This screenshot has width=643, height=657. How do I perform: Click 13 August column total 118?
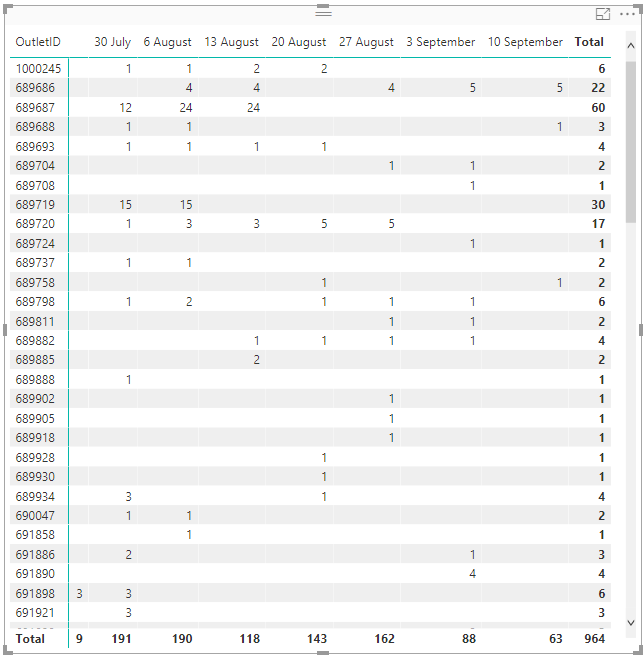point(250,639)
